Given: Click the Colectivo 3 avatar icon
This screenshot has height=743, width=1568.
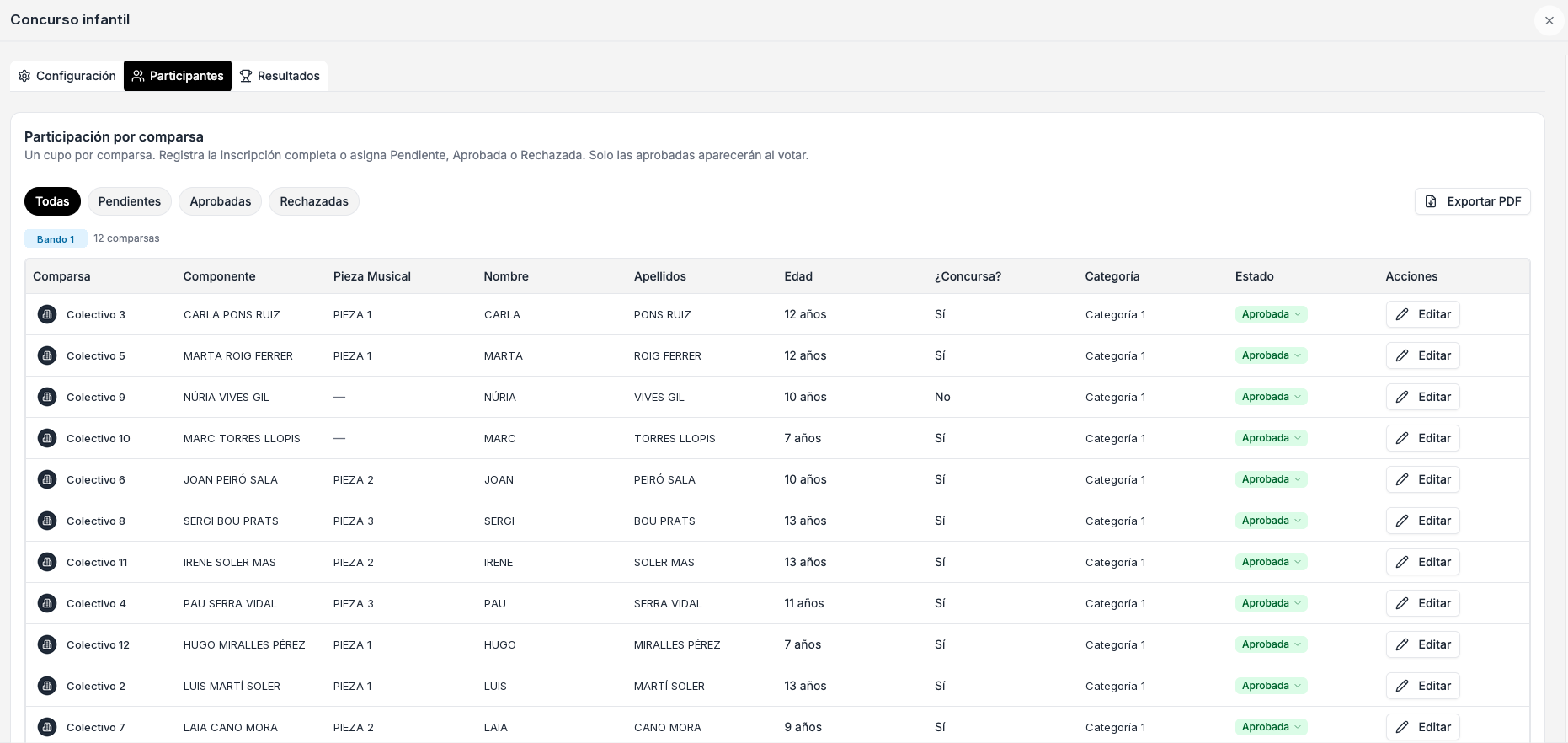Looking at the screenshot, I should click(47, 314).
